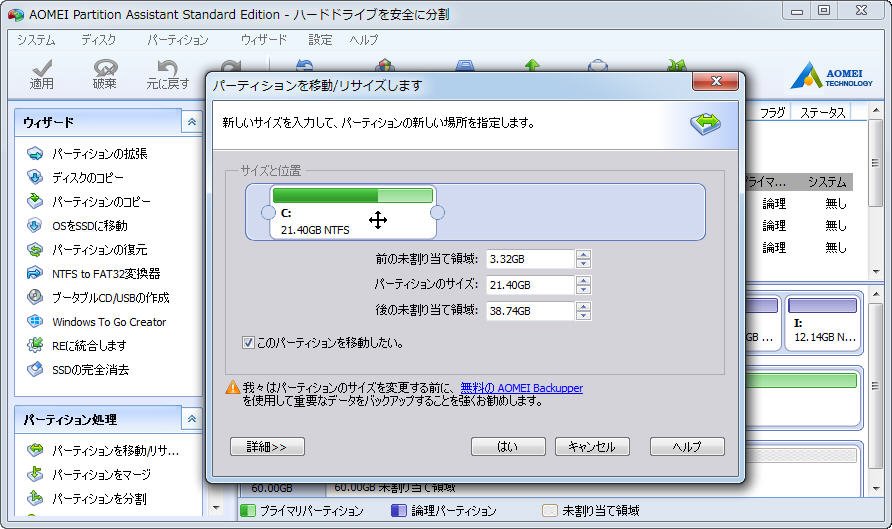Open the ウィザード menu
Image resolution: width=892 pixels, height=529 pixels.
click(x=263, y=40)
